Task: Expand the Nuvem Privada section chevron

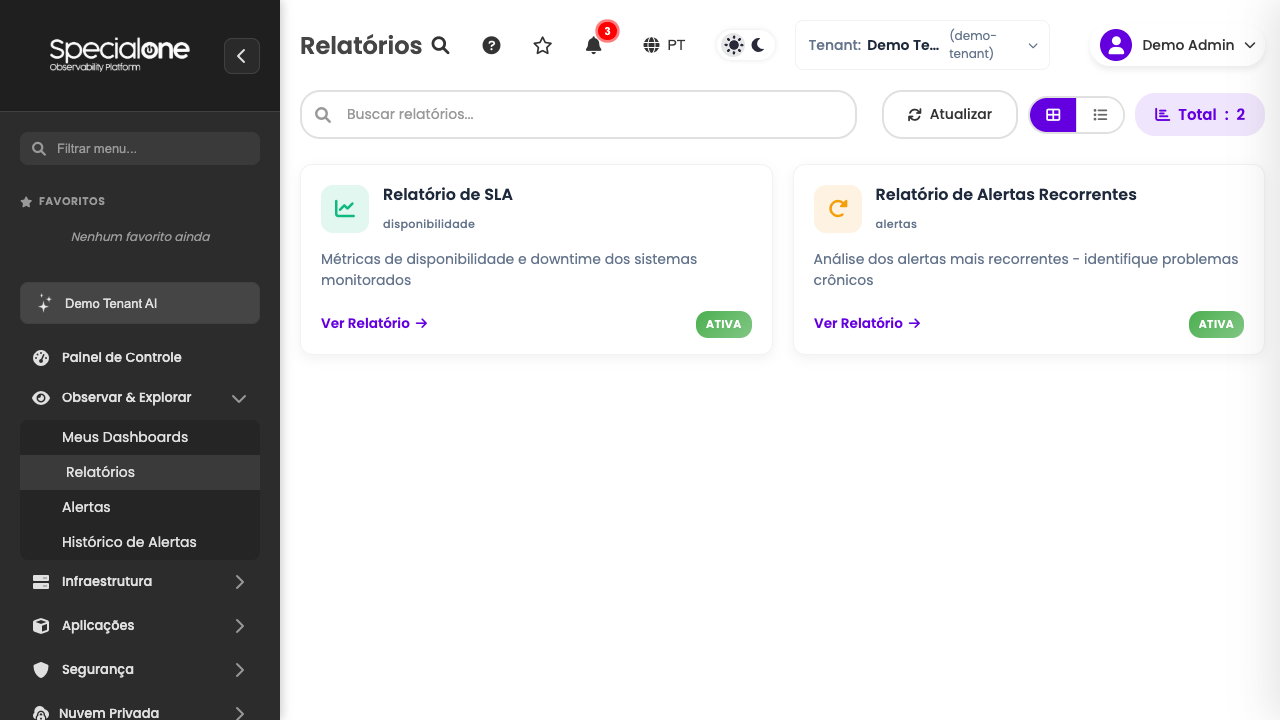Action: coord(239,713)
